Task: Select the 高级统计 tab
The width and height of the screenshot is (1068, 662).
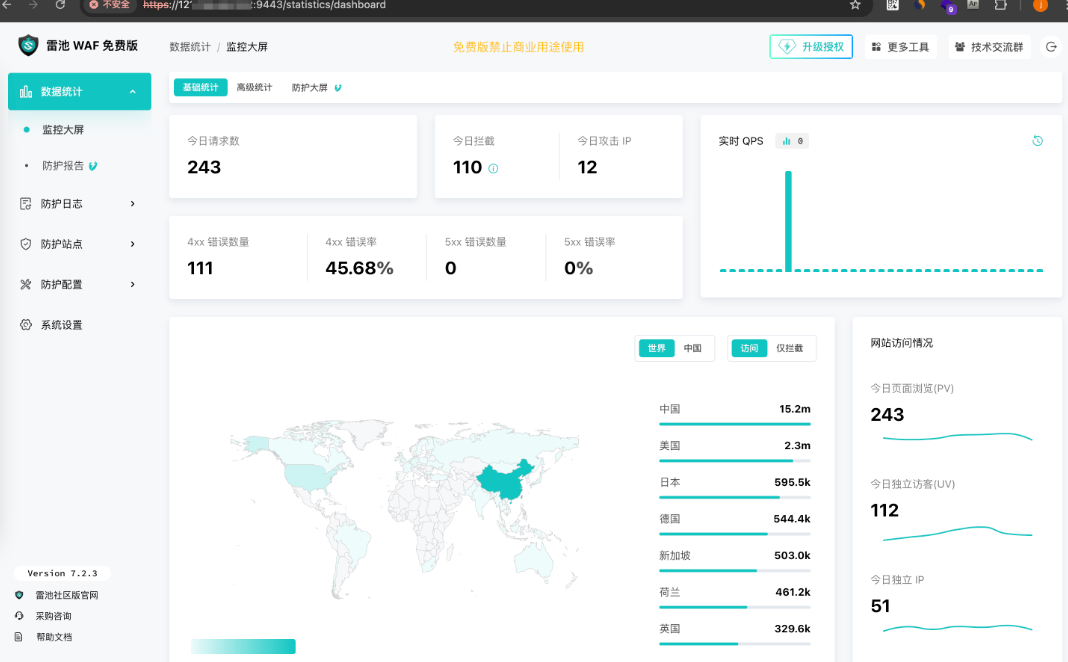Action: [x=254, y=87]
